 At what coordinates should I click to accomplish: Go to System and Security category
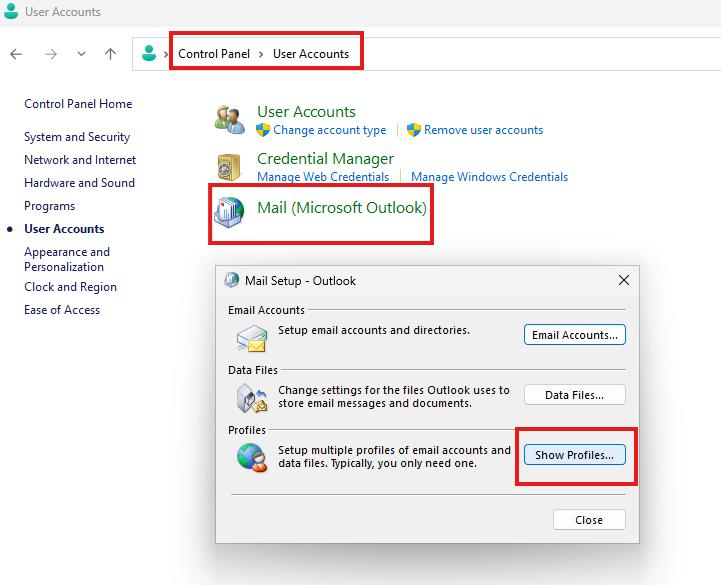pos(77,137)
